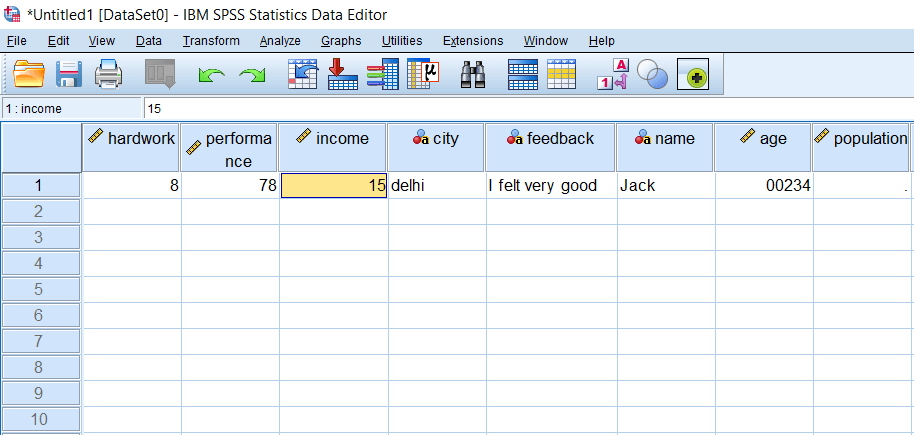Select the income column header
Viewport: 914px width, 435px height.
[x=333, y=147]
